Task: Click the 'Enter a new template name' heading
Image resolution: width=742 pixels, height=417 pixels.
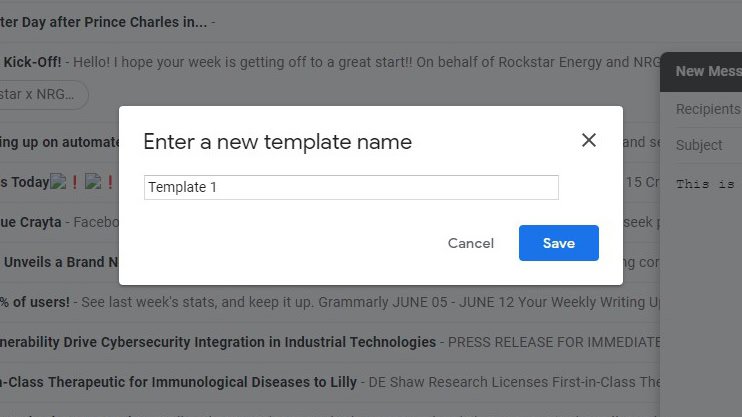Action: [277, 141]
